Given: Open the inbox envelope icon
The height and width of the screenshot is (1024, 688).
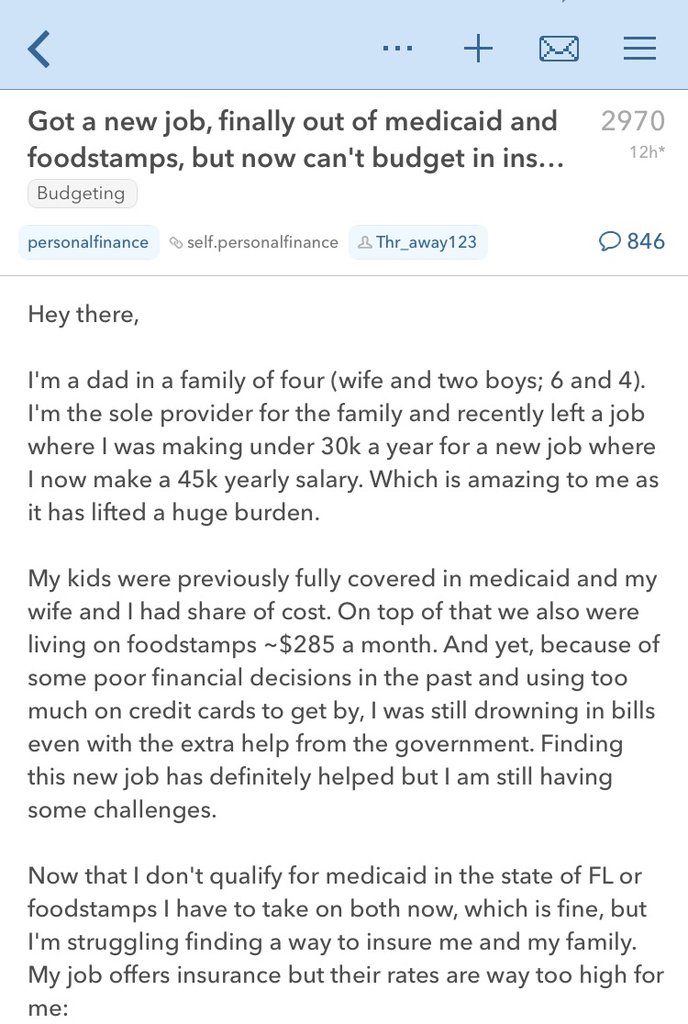Looking at the screenshot, I should click(x=559, y=49).
